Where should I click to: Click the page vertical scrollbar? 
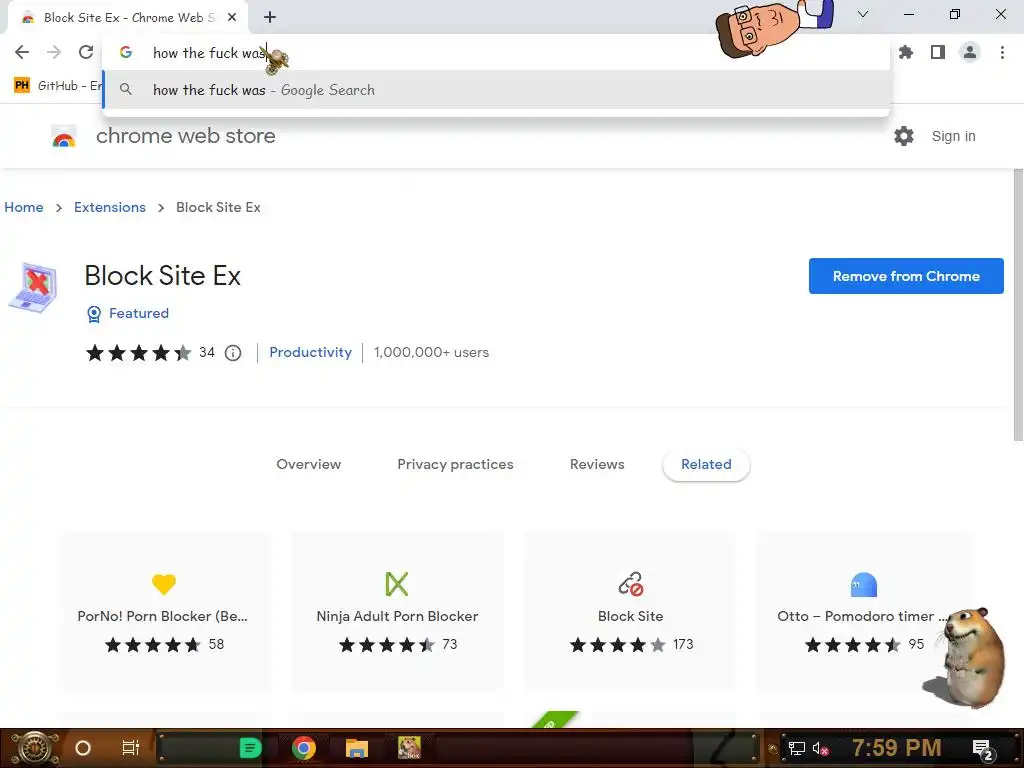pyautogui.click(x=1018, y=305)
